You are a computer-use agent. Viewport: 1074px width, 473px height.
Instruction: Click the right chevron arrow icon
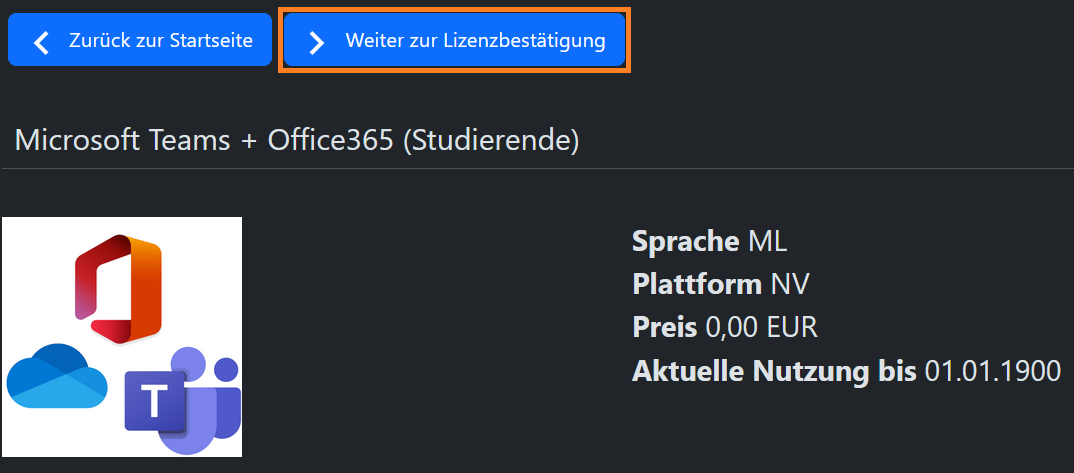pyautogui.click(x=316, y=42)
